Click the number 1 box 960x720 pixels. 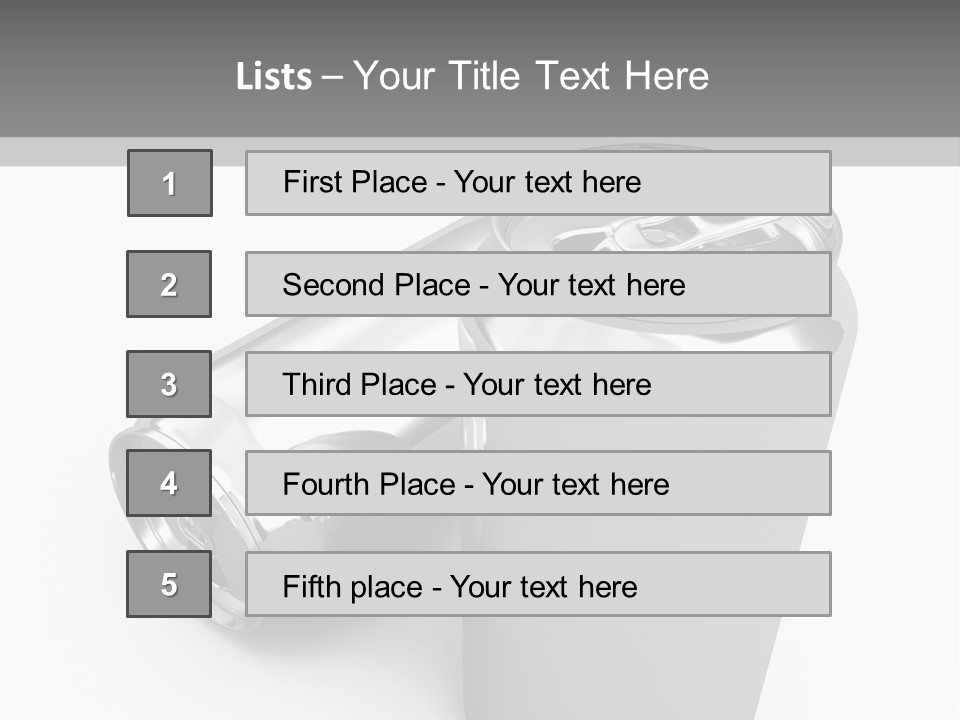click(x=170, y=183)
